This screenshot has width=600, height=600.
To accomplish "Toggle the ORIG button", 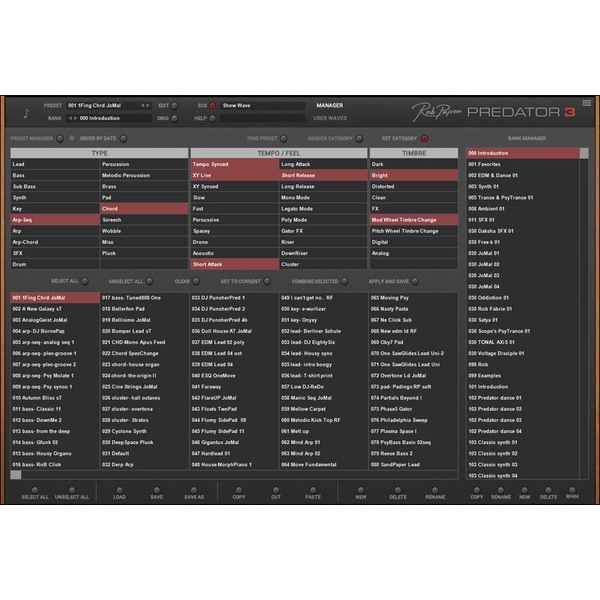I will (174, 118).
